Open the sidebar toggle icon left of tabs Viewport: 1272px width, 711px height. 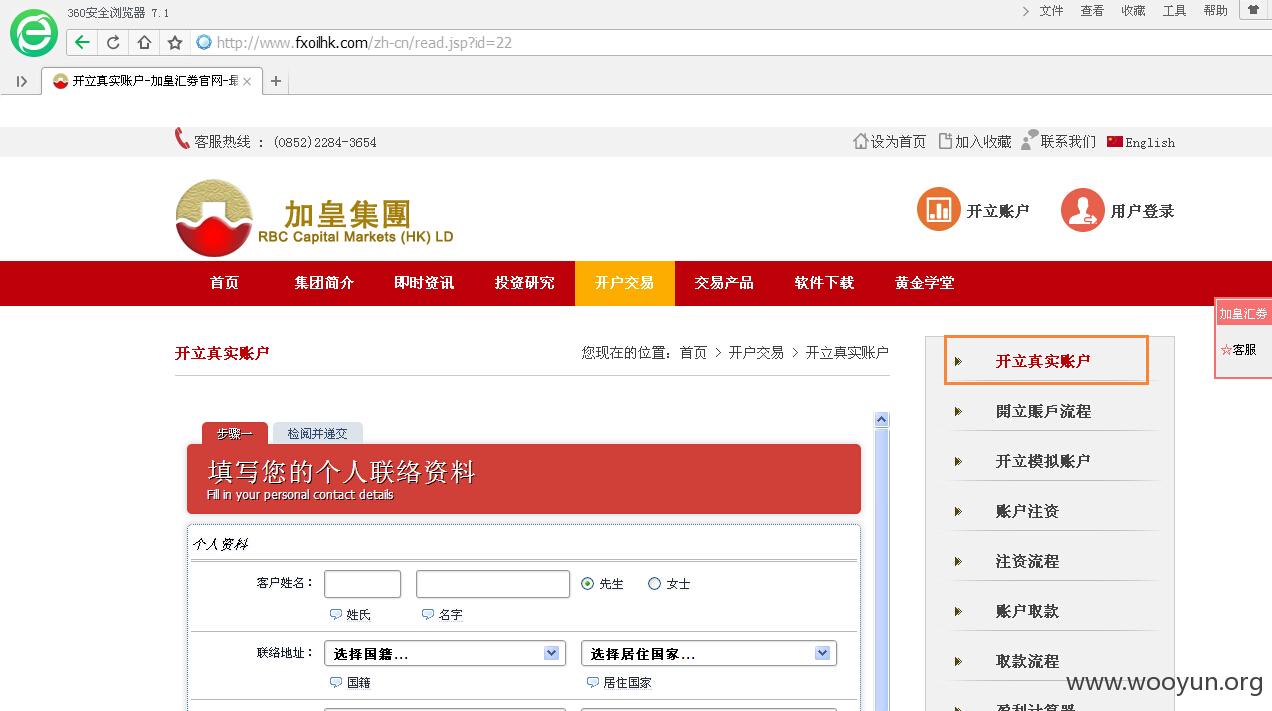pos(22,81)
